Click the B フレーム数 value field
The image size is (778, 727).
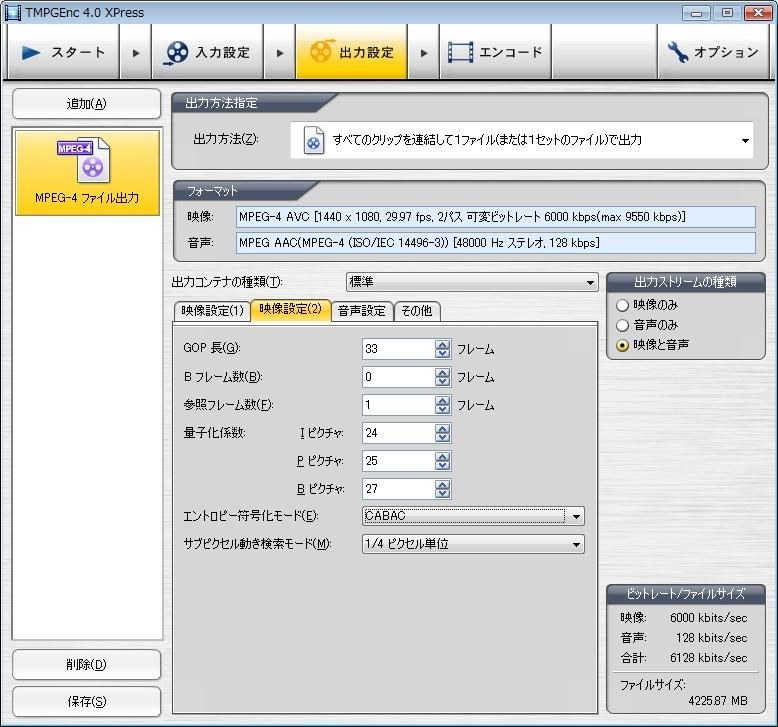tap(398, 377)
